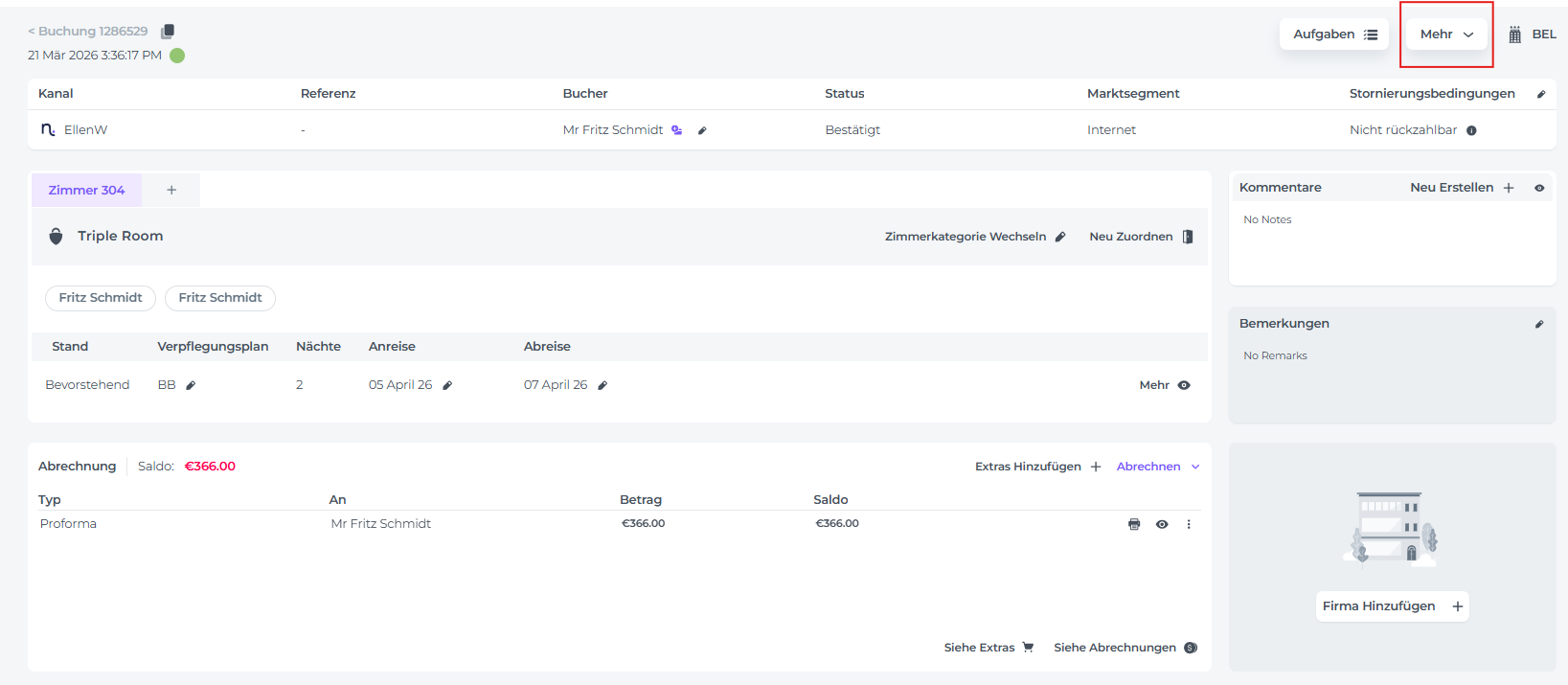Viewport: 1568px width, 685px height.
Task: Copy the booking number with the copy icon
Action: [x=168, y=32]
